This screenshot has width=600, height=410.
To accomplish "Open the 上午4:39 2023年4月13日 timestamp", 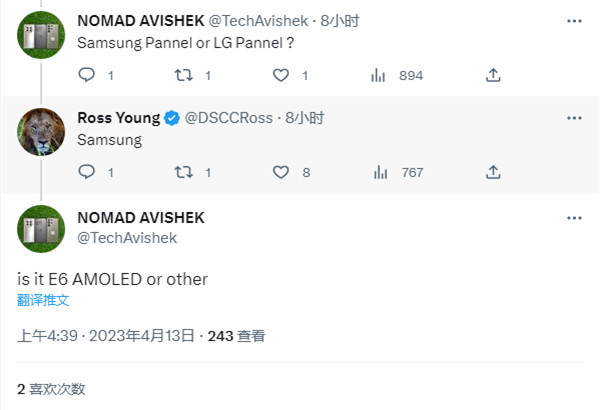I will [x=105, y=336].
